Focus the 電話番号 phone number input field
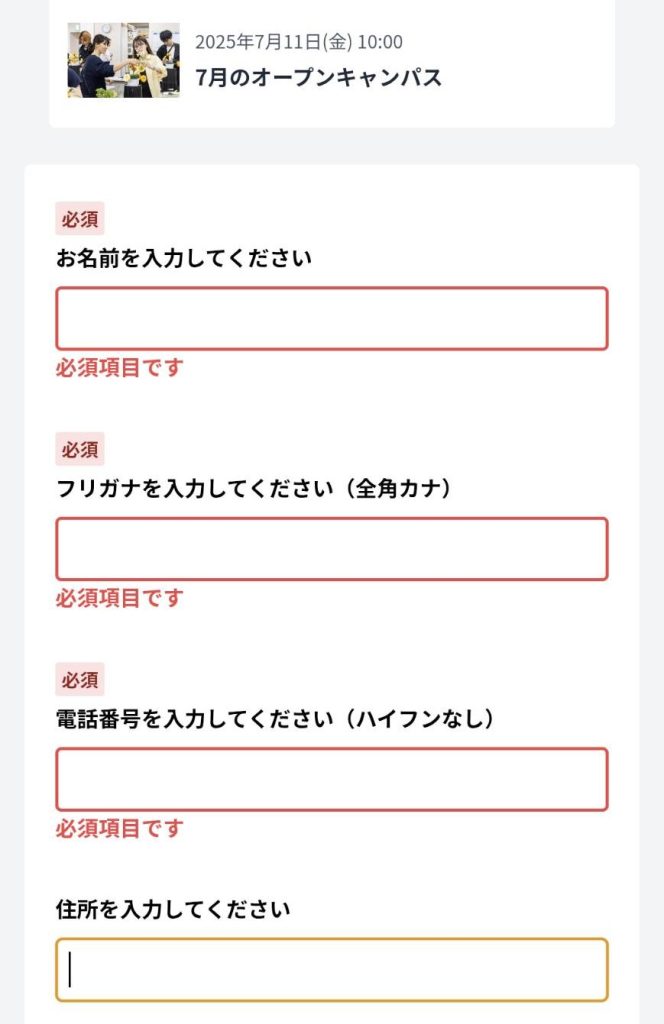Screen dimensions: 664x1024 332,780
